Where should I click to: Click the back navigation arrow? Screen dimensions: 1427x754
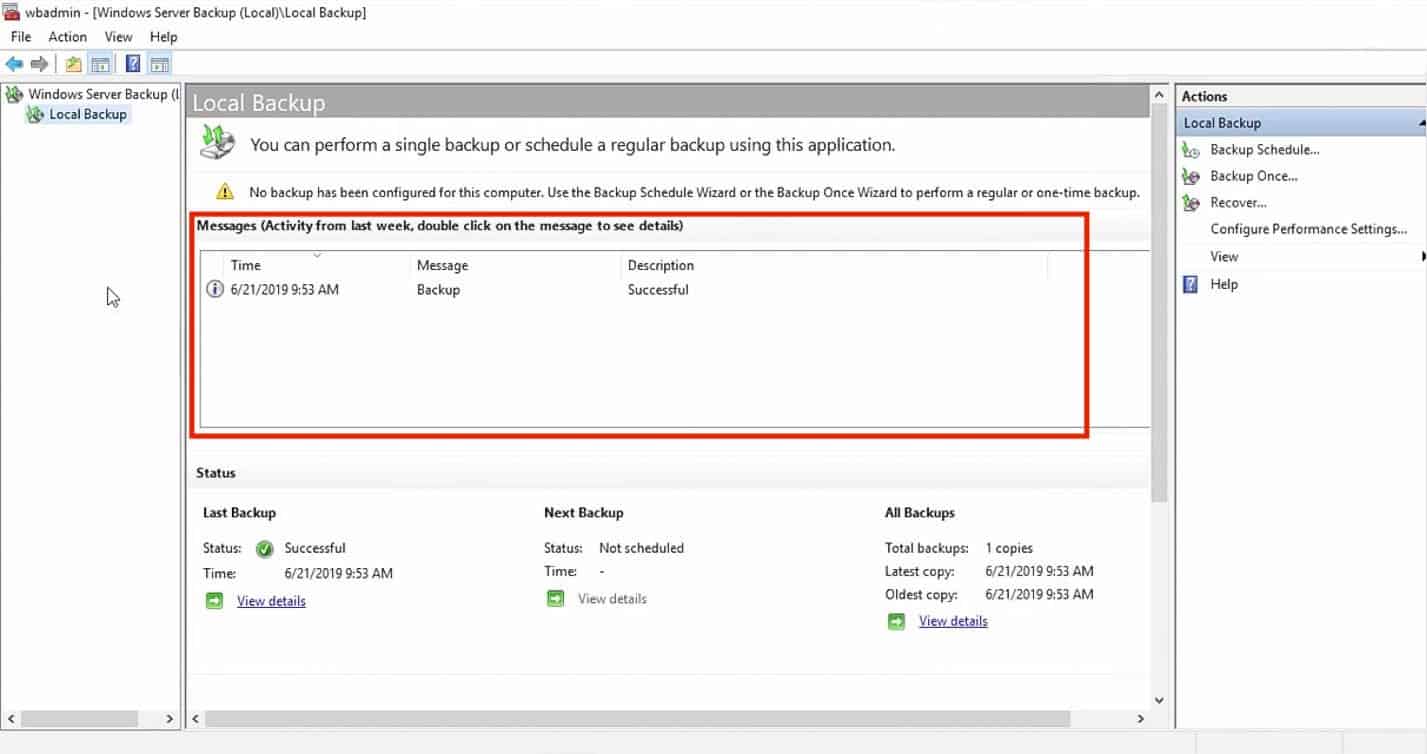(x=13, y=63)
